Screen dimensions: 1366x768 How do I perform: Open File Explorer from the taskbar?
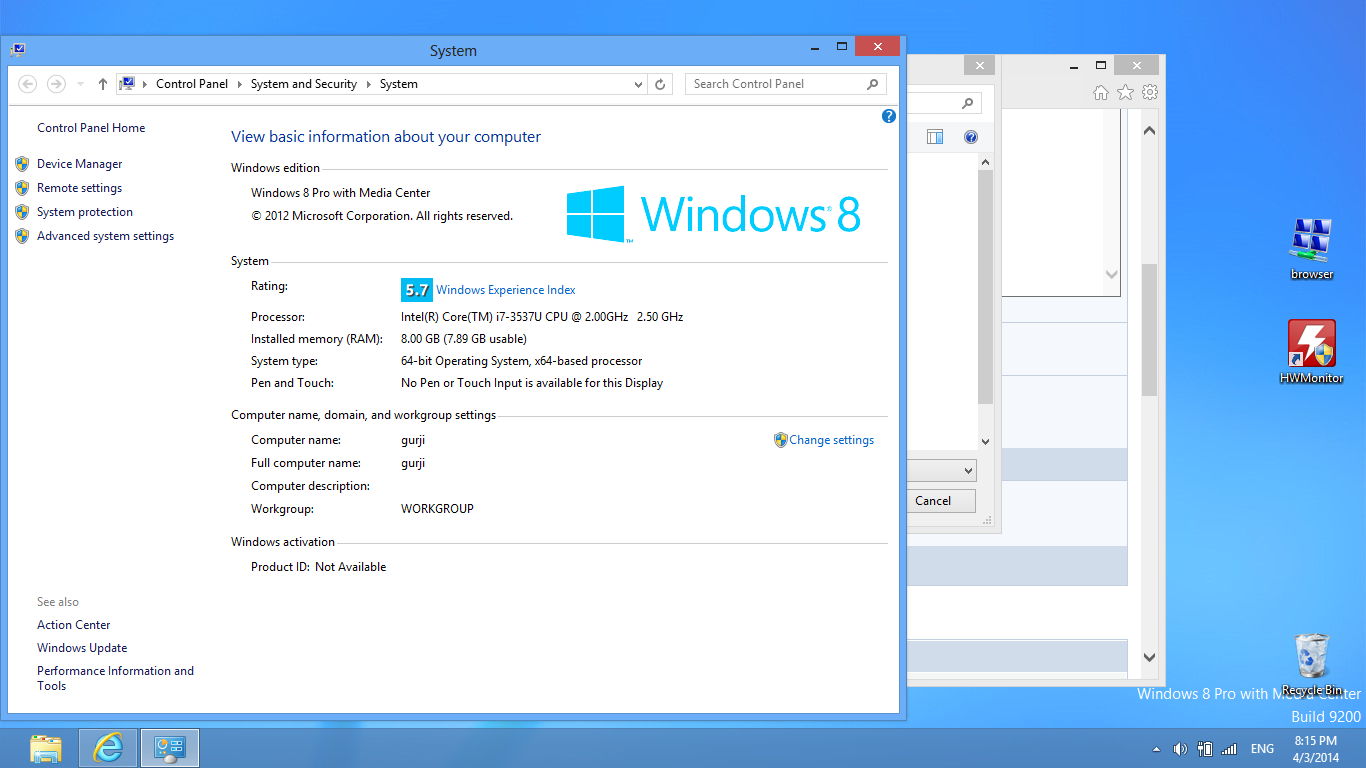click(46, 748)
